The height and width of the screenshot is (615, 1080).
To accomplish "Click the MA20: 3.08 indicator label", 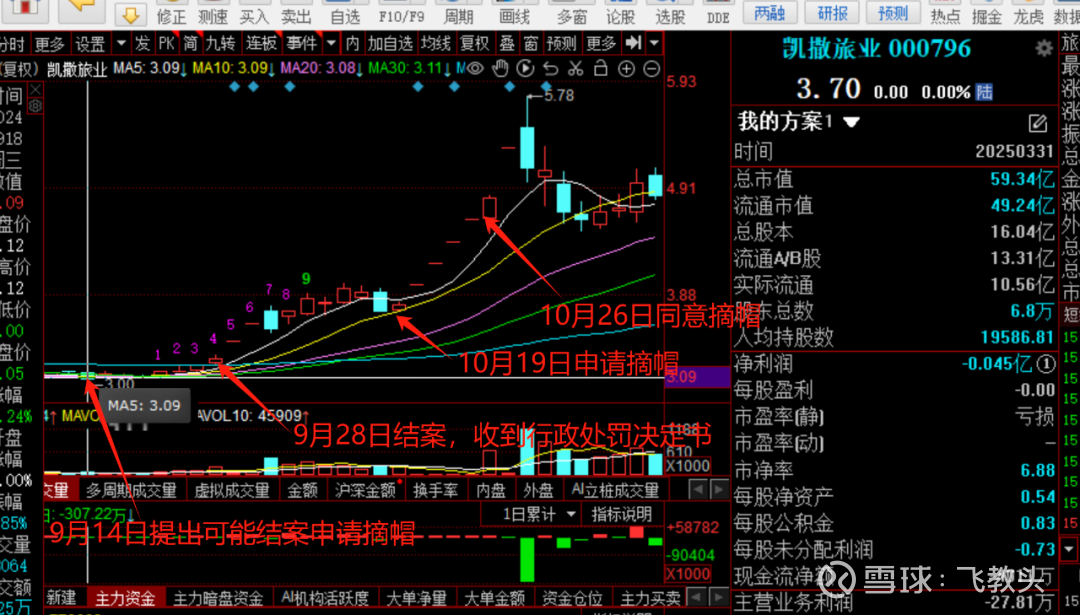I will [x=319, y=69].
